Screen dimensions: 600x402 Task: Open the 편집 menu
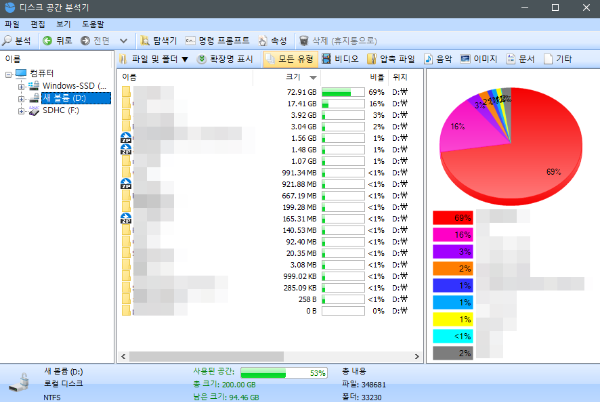[x=38, y=24]
